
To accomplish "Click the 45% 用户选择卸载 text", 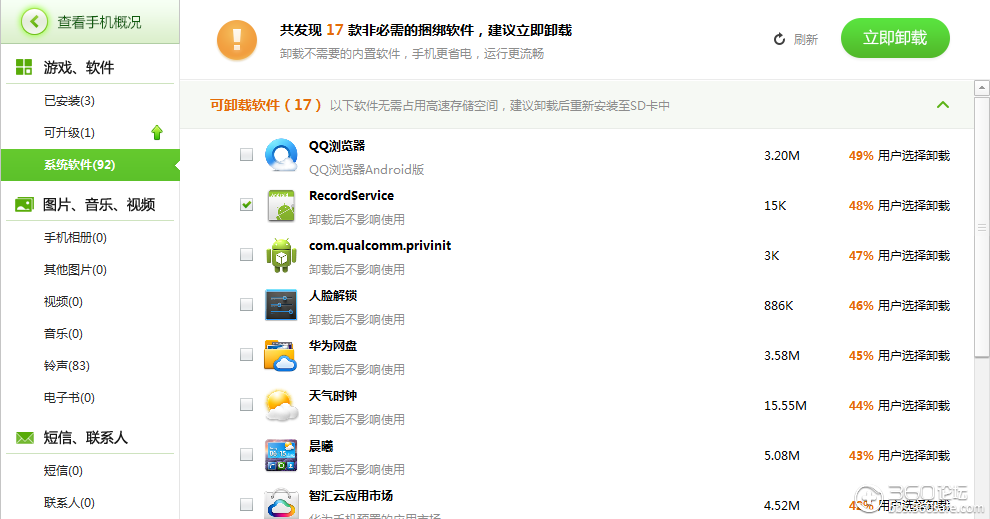I will [899, 355].
